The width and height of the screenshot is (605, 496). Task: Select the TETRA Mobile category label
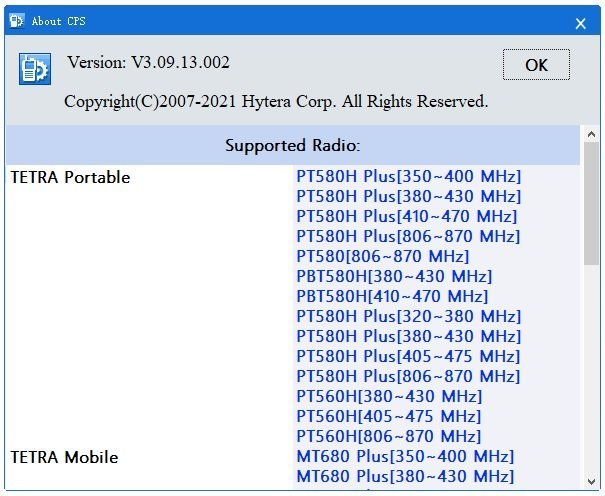[64, 457]
